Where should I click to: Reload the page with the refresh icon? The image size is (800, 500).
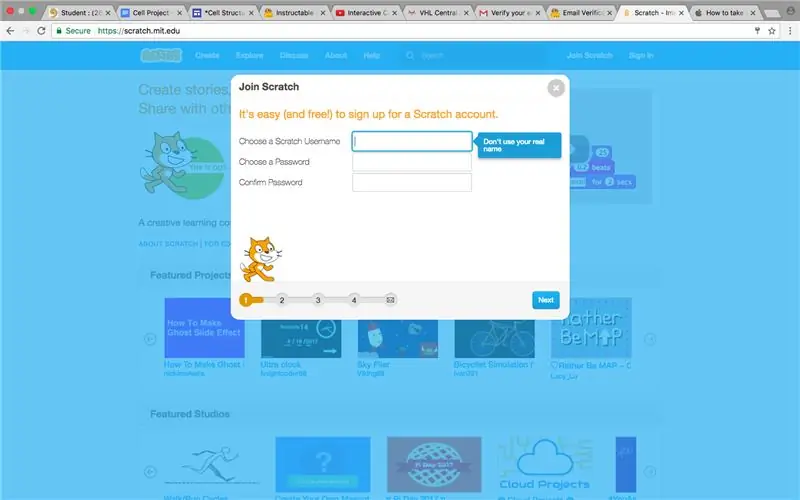pos(41,31)
